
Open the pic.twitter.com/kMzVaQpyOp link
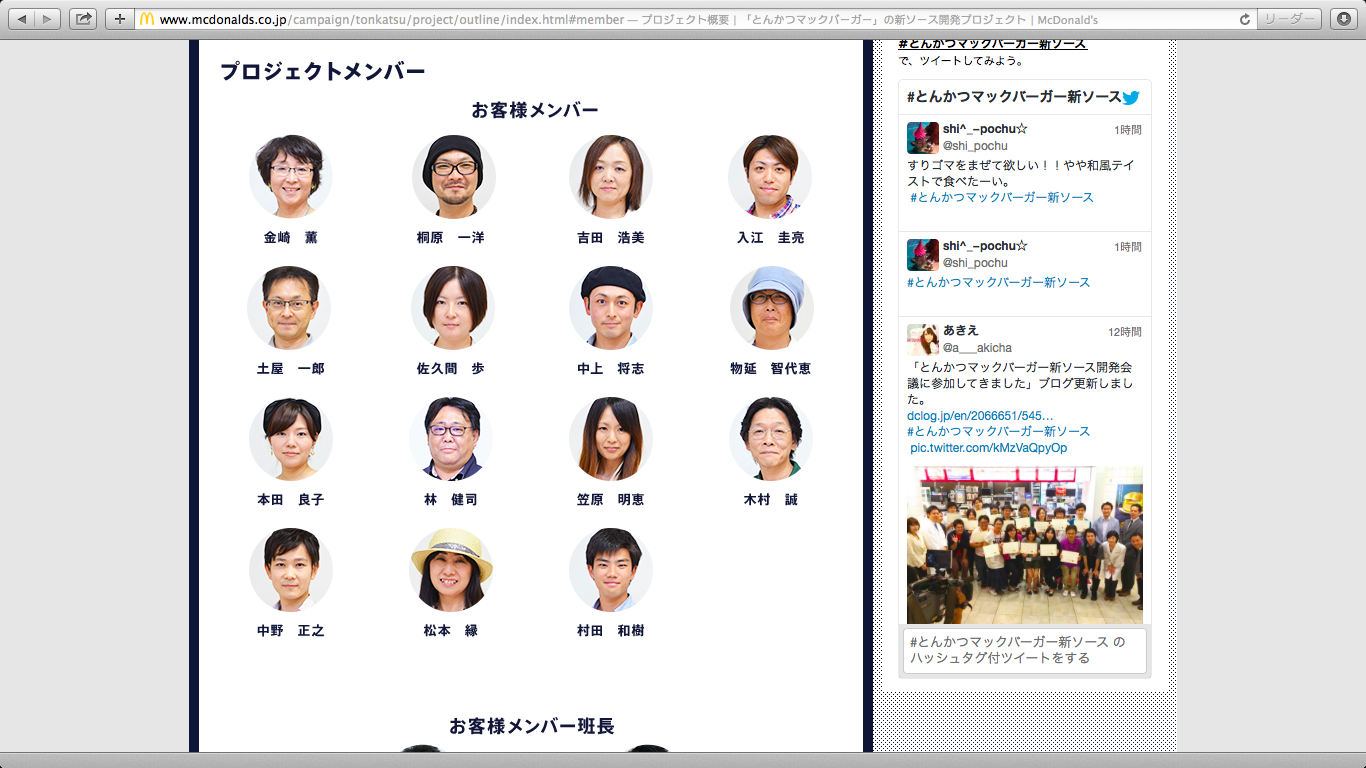click(x=988, y=448)
